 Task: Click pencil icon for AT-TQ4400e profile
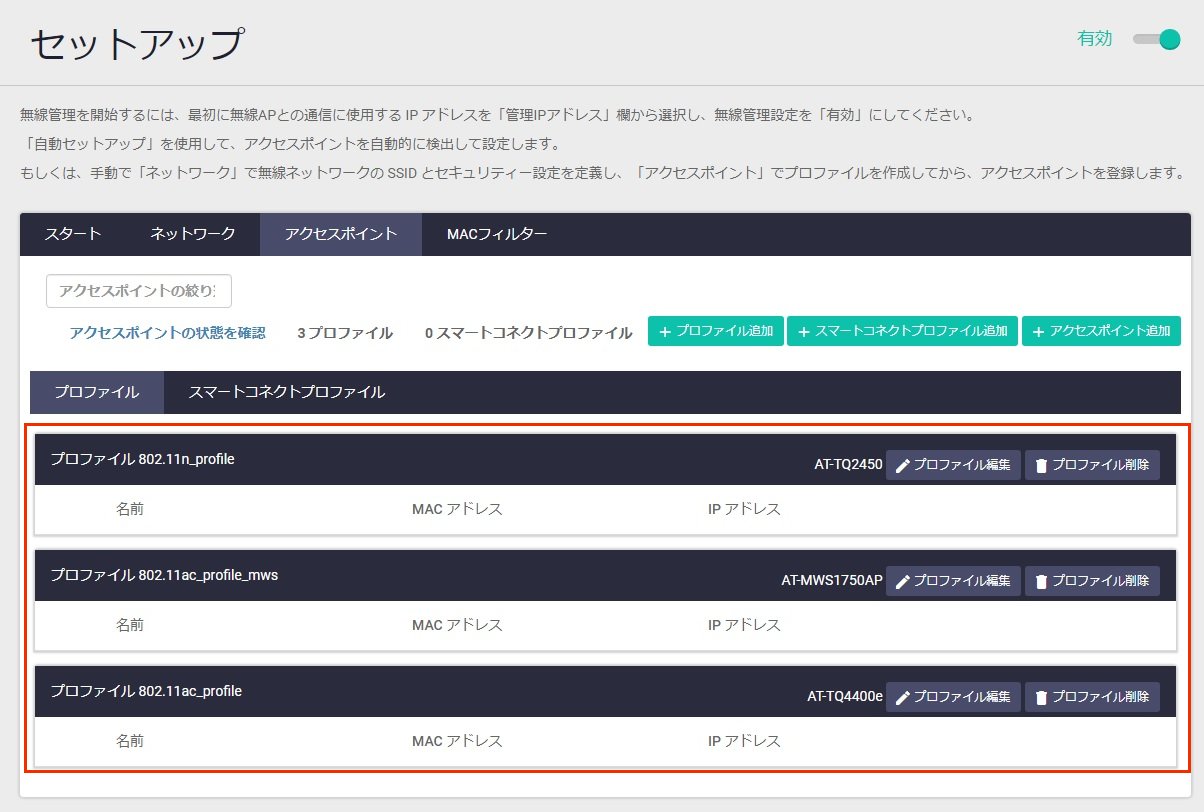coord(902,698)
